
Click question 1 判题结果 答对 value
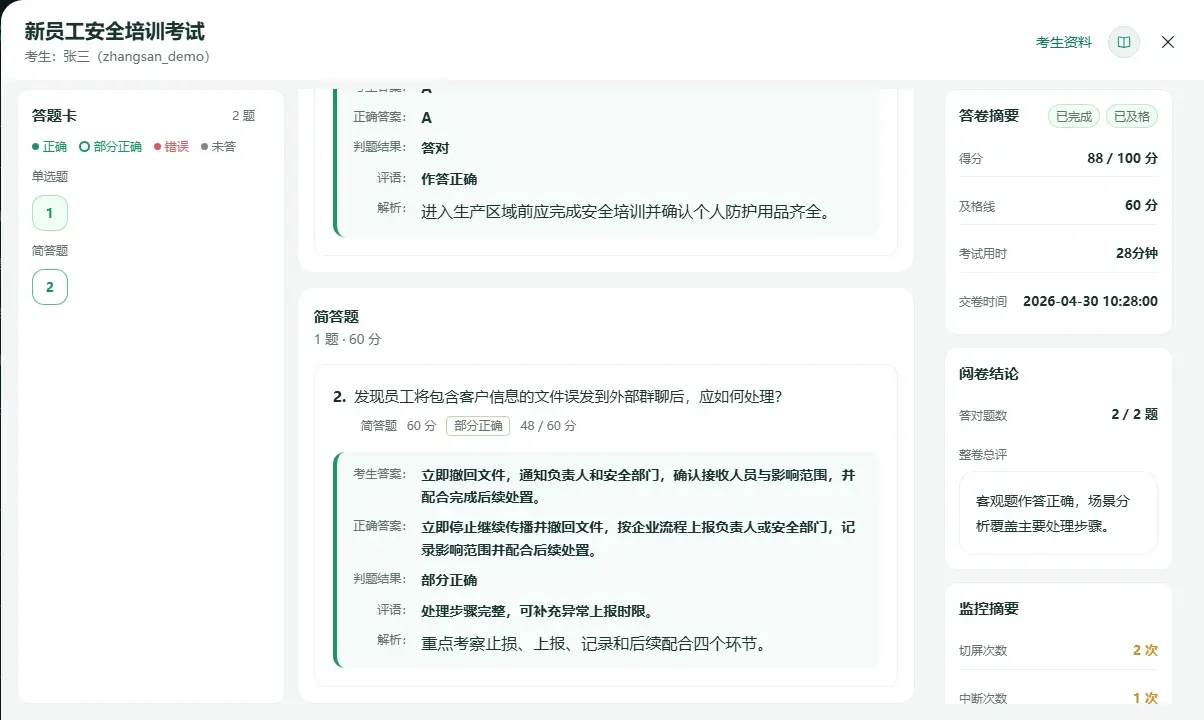[x=435, y=148]
